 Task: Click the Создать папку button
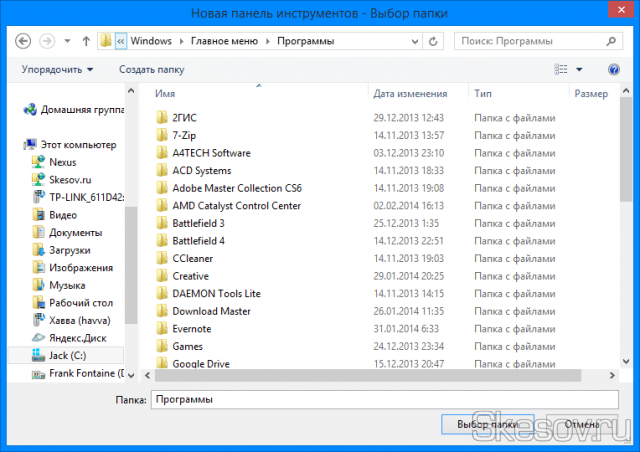(x=151, y=69)
